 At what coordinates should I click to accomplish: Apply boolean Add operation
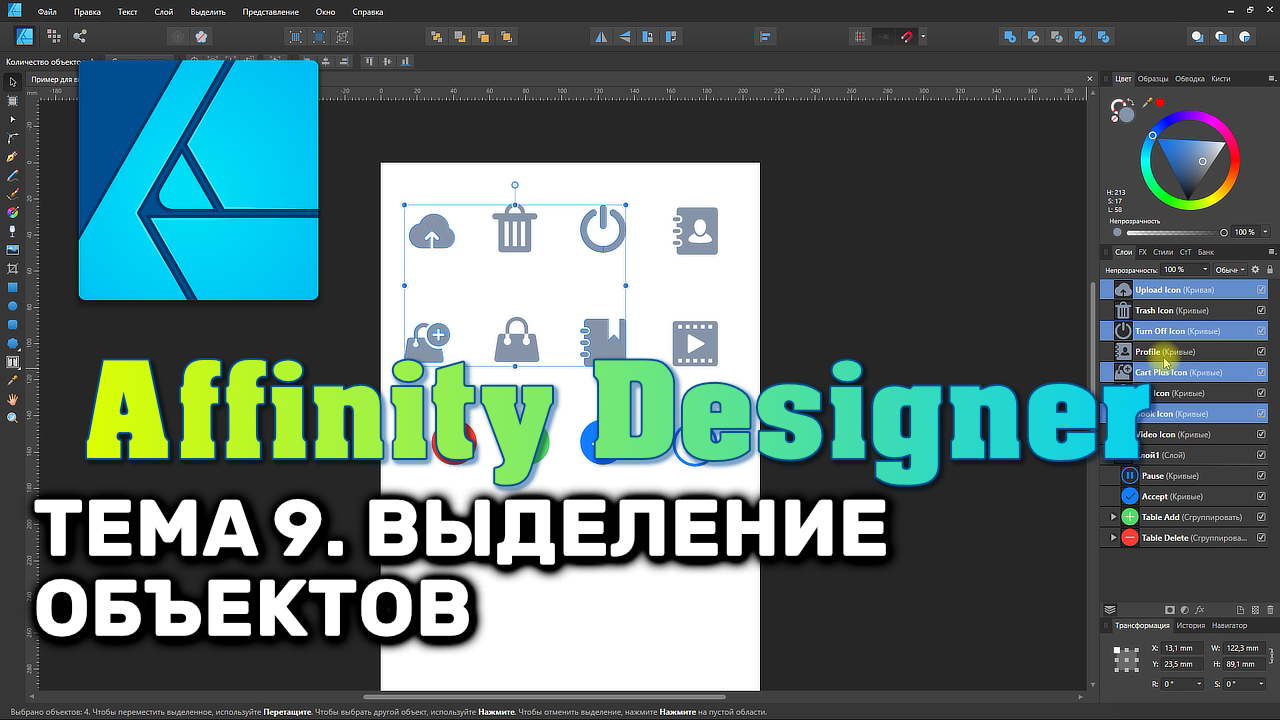coord(1010,37)
